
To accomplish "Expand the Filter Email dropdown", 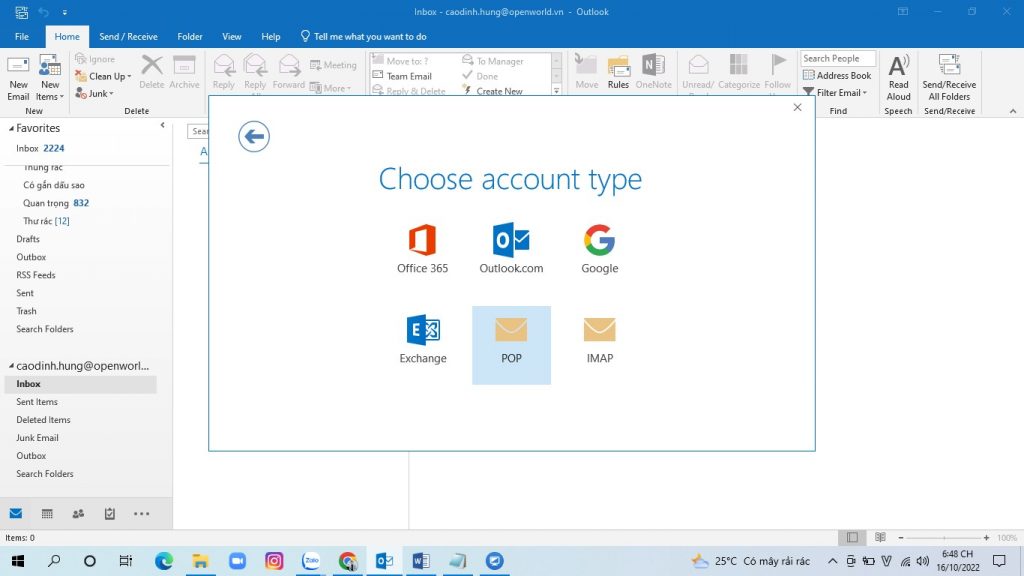I will pos(838,93).
